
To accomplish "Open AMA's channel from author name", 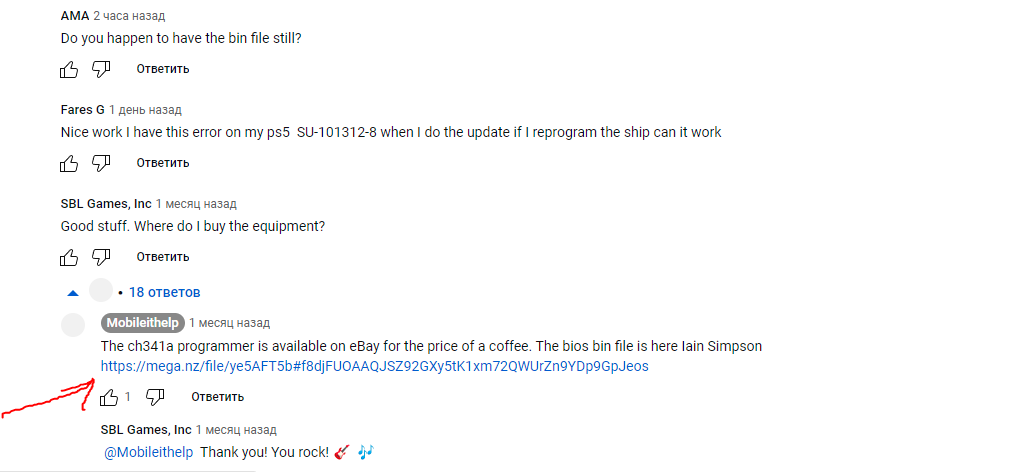I will pos(74,16).
